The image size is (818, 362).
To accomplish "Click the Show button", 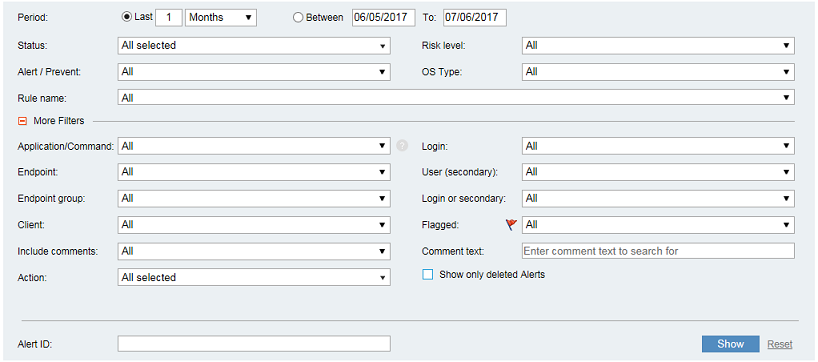I will coord(730,344).
